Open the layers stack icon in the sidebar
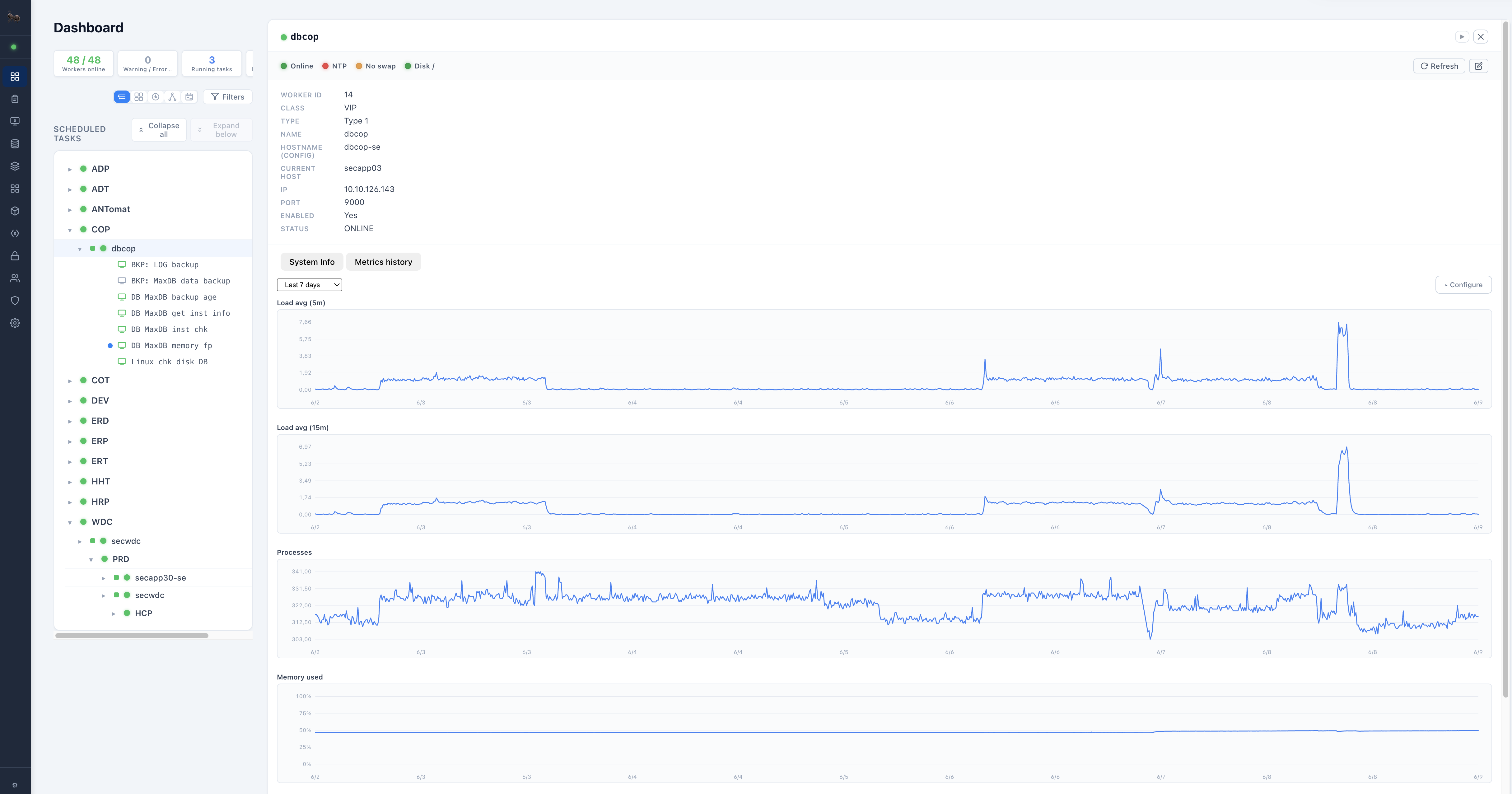Screen dimensions: 1512x794 pyautogui.click(x=15, y=166)
